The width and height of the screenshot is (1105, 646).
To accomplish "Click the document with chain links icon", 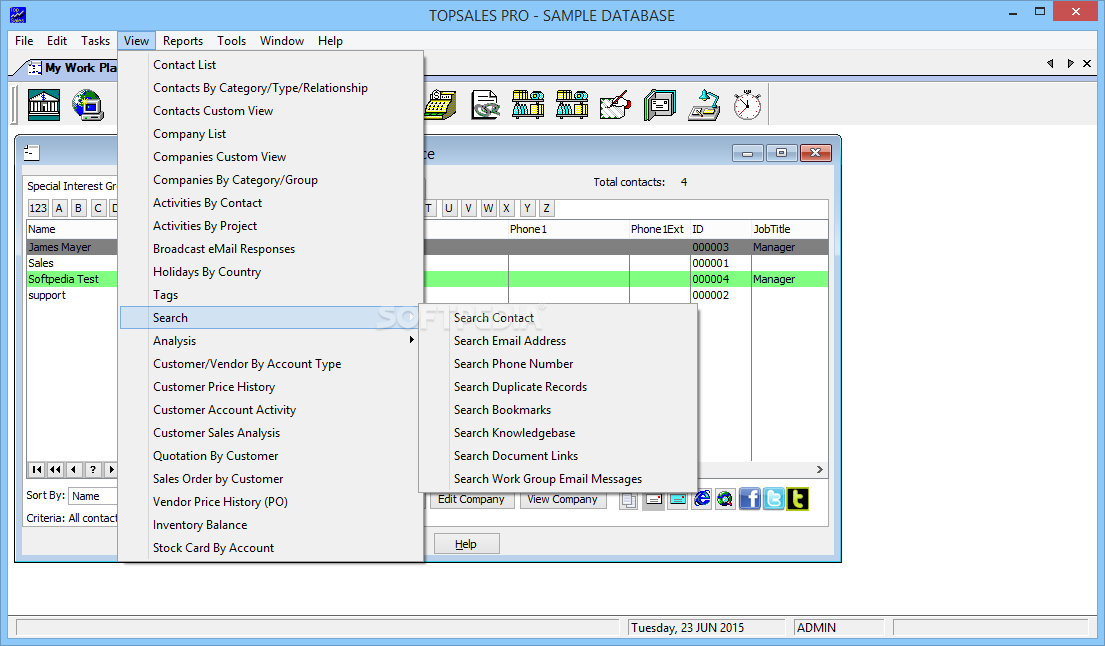I will [485, 105].
